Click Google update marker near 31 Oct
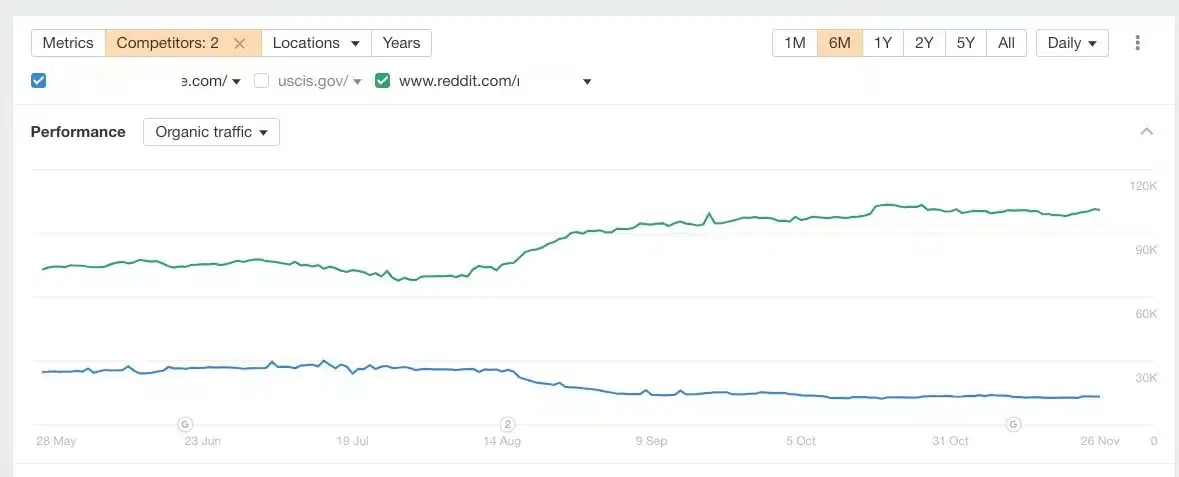The height and width of the screenshot is (477, 1179). [1013, 424]
